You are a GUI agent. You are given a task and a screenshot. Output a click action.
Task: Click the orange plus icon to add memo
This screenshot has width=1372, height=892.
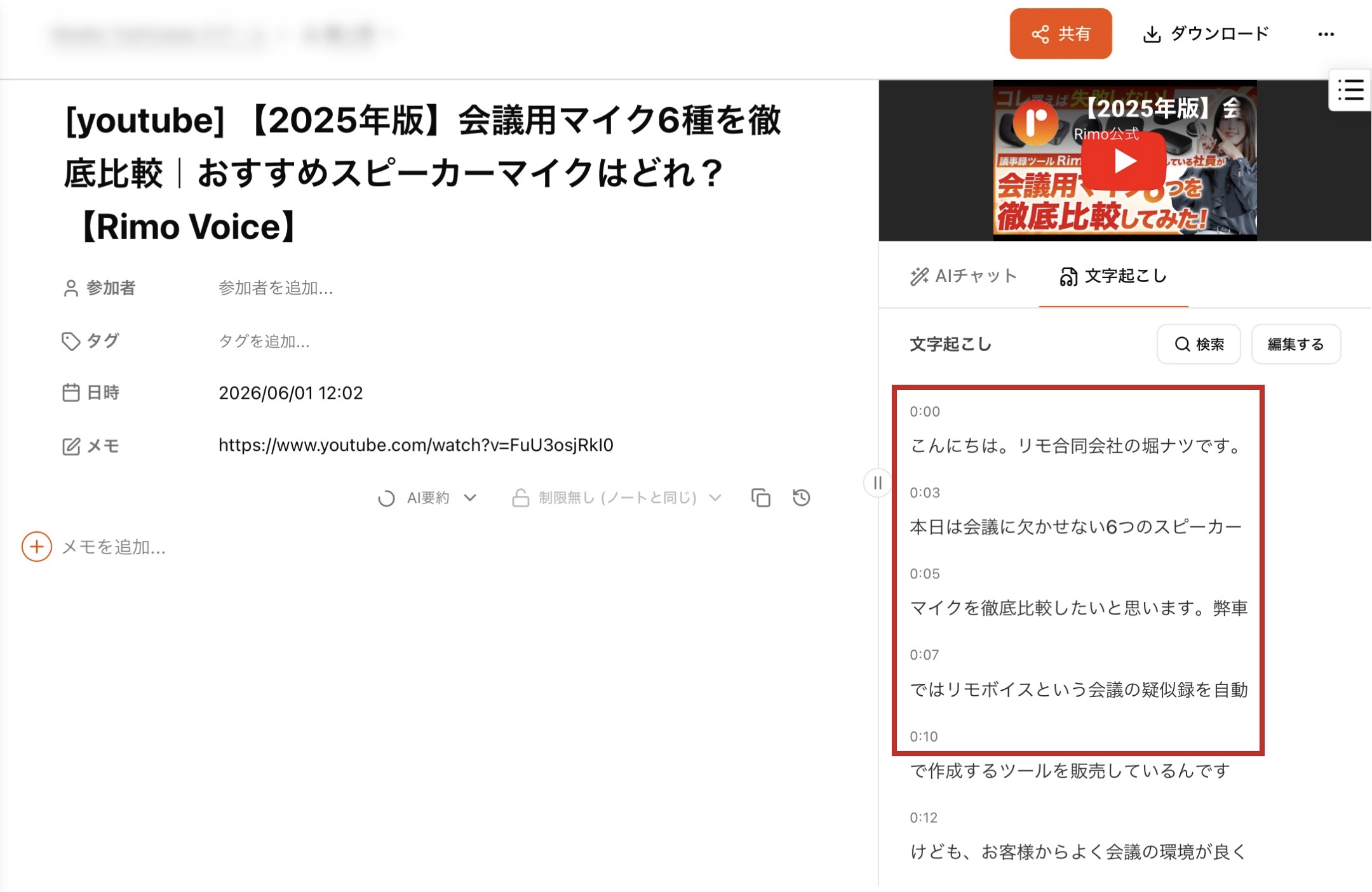(37, 547)
